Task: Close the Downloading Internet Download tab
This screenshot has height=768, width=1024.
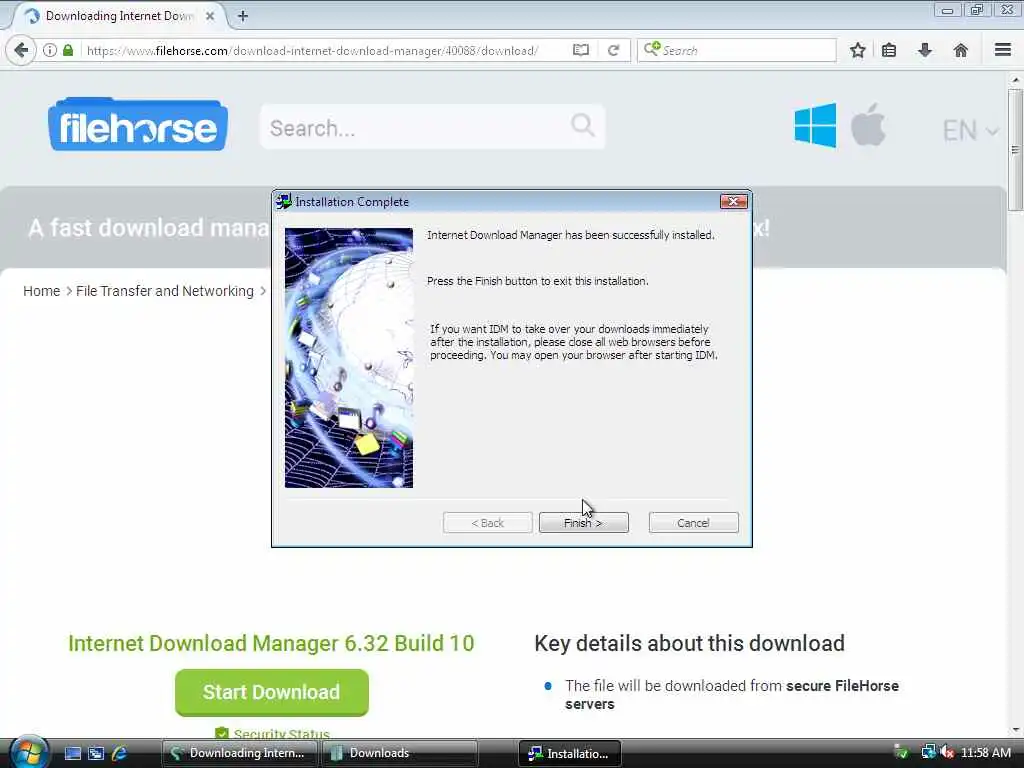Action: [210, 16]
